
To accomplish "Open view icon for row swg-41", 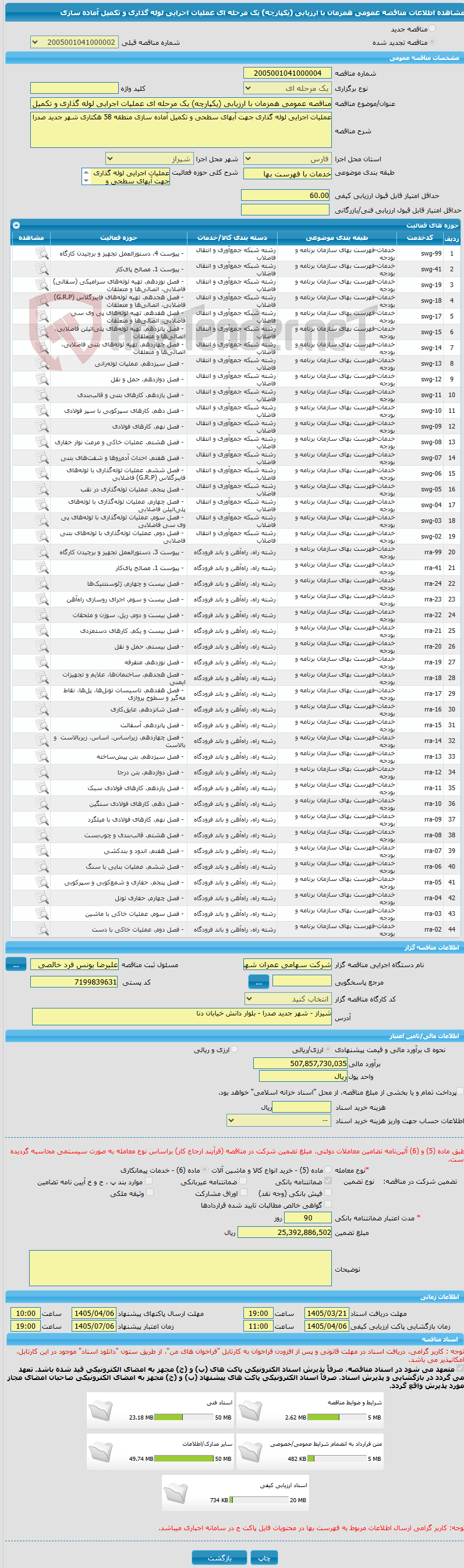I will point(41,269).
